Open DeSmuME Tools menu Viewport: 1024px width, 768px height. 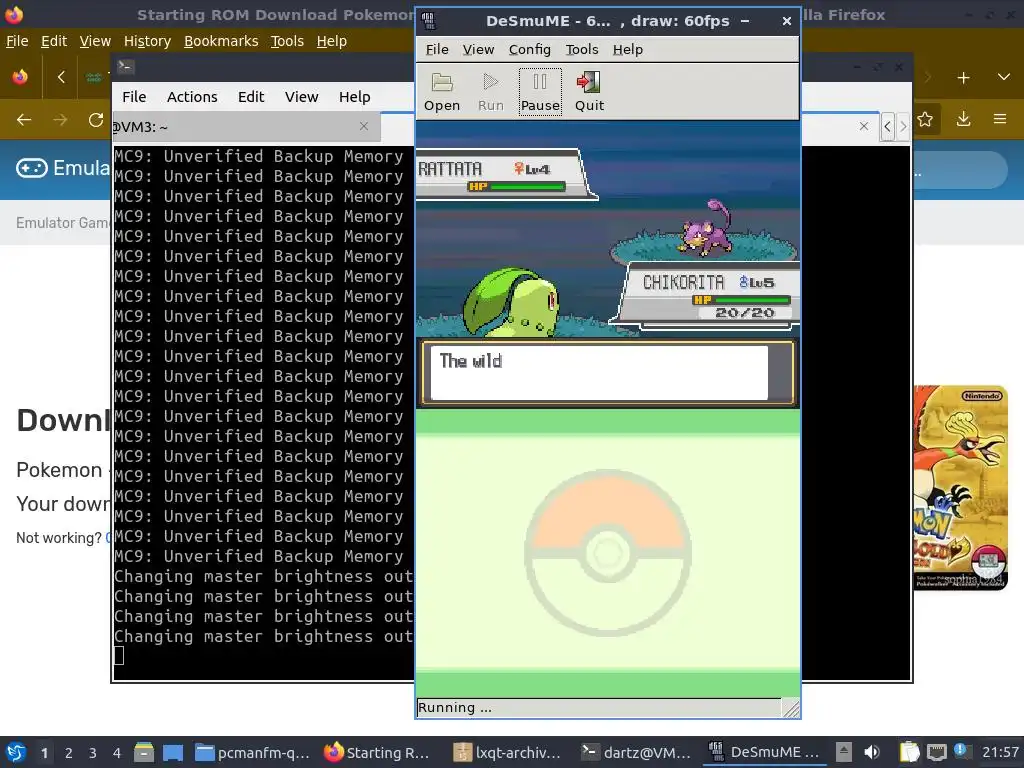click(x=581, y=50)
